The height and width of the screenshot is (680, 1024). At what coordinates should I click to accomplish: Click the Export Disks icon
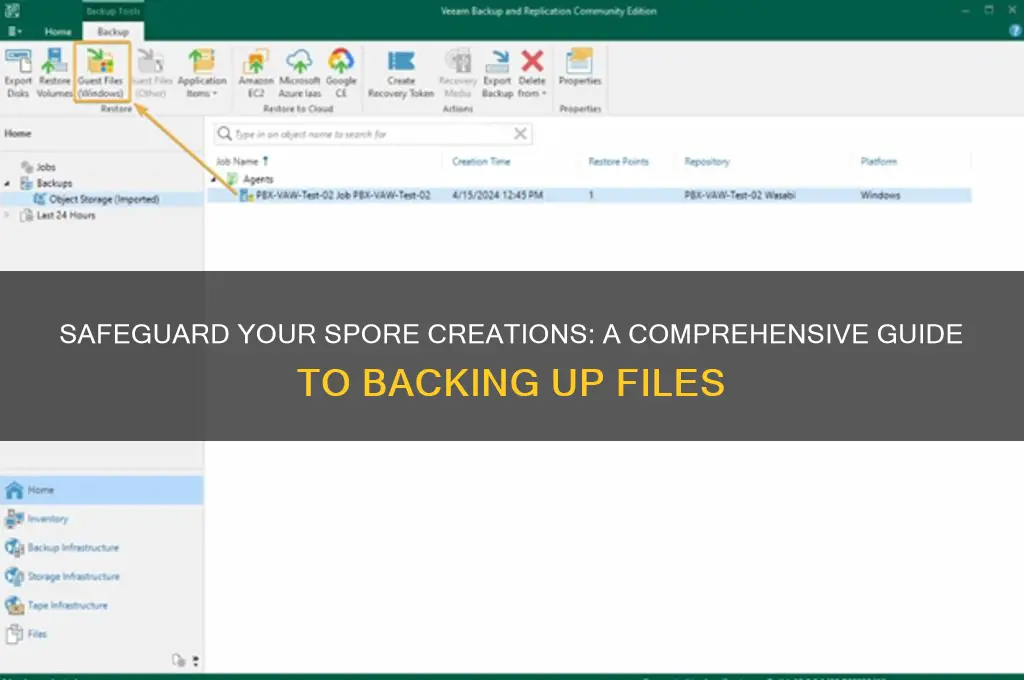pos(17,70)
